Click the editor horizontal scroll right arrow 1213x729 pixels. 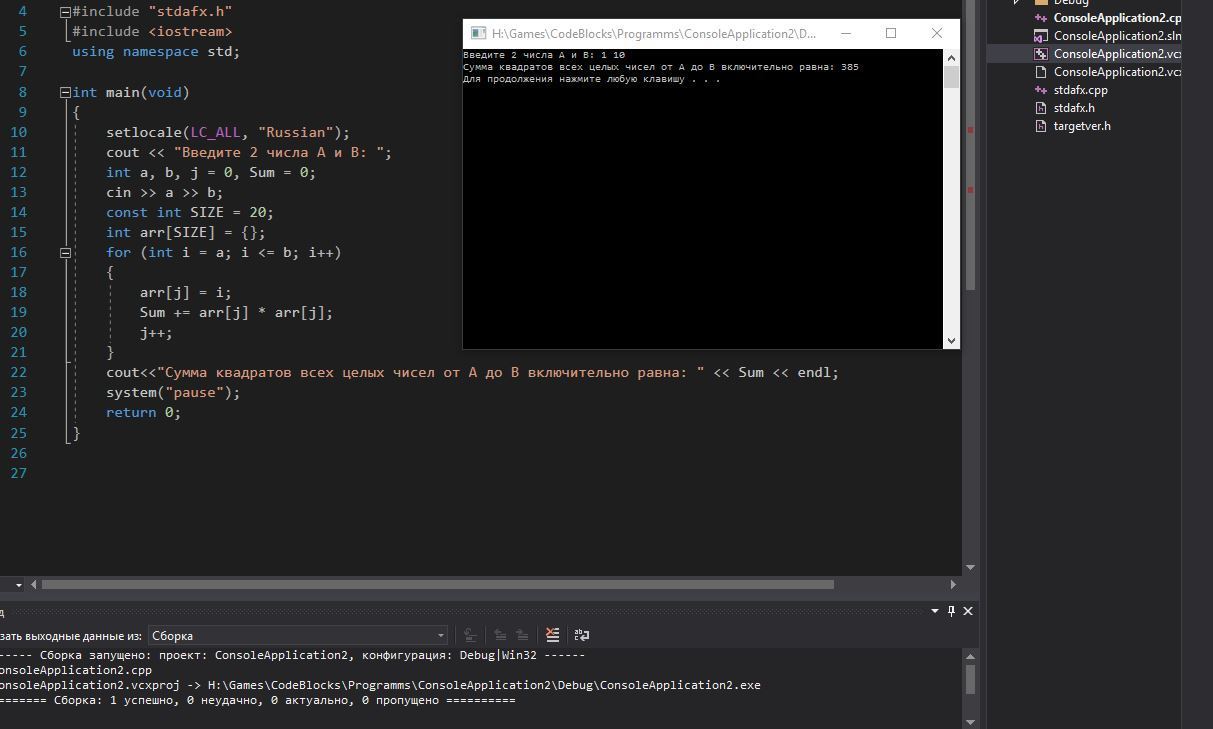pyautogui.click(x=953, y=584)
